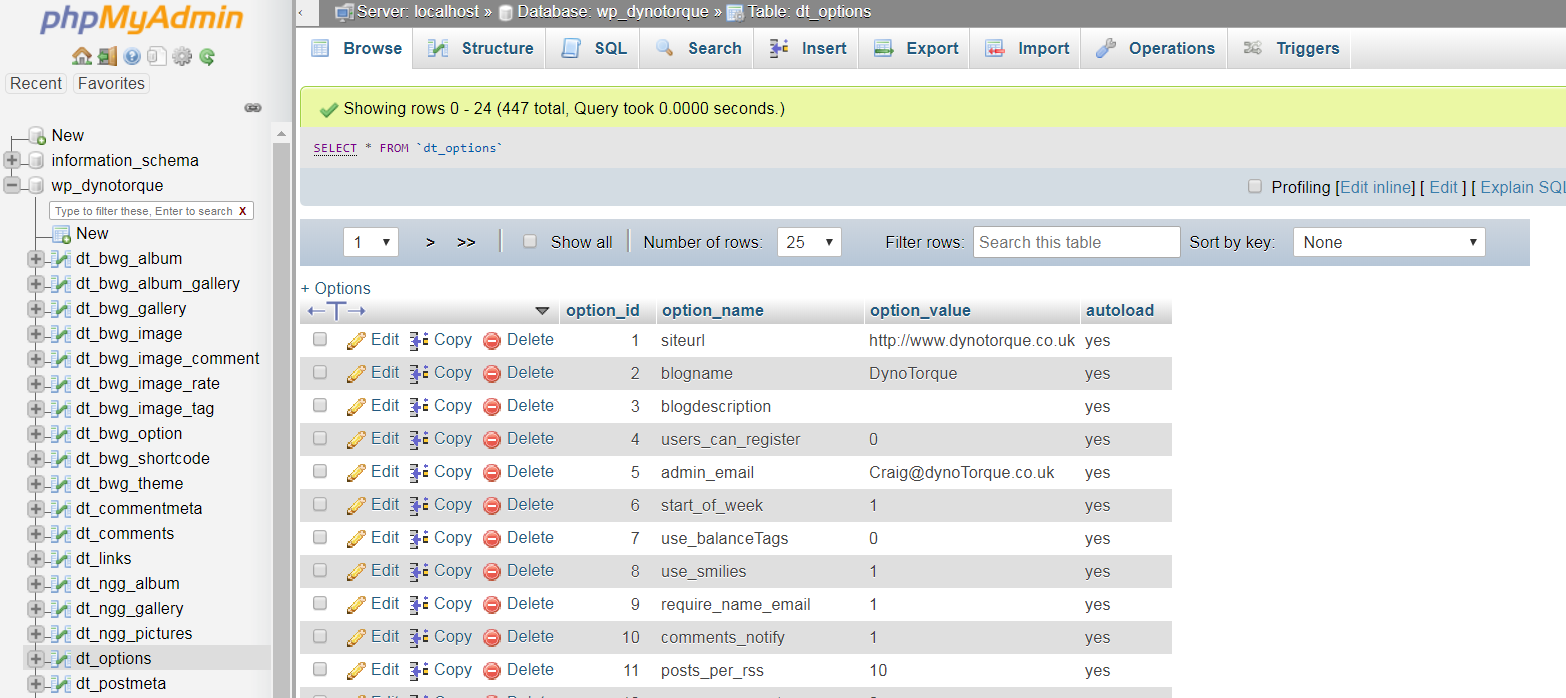This screenshot has height=698, width=1566.
Task: Click the table icon beside dt_bwg_album
Action: [x=61, y=258]
